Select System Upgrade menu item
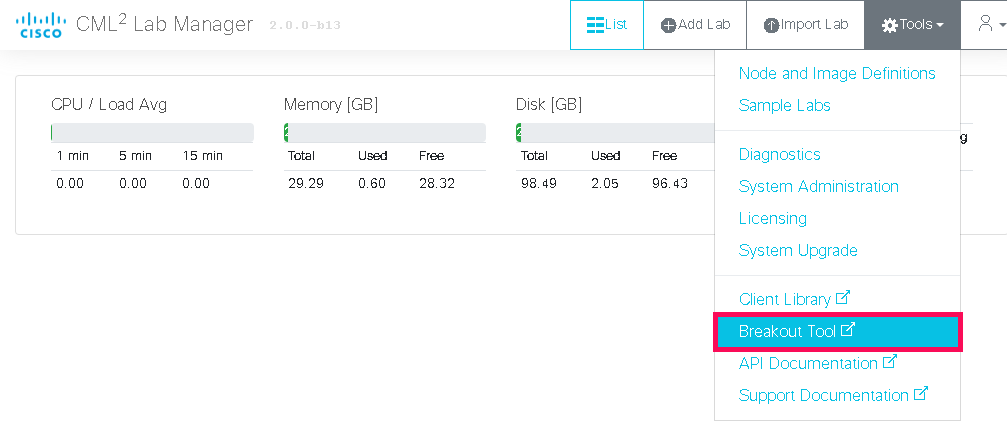 pos(798,250)
